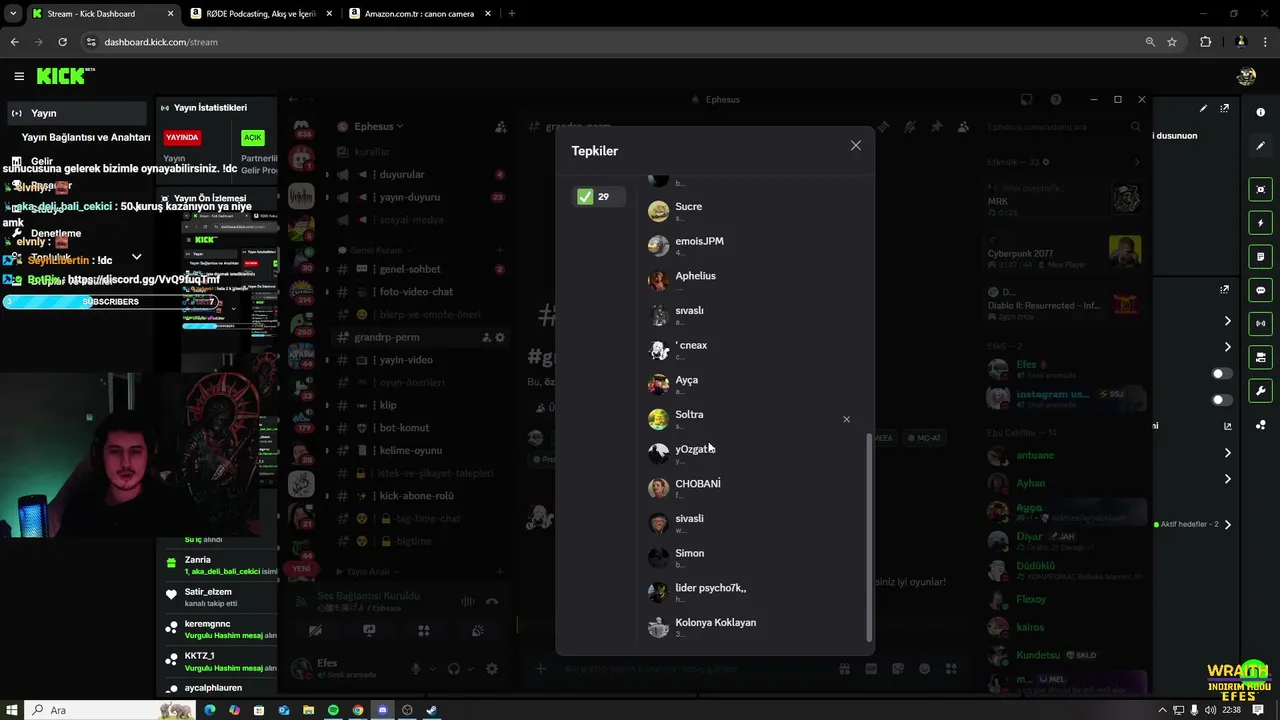
Task: Open the profile avatar in Kick header
Action: click(1246, 76)
